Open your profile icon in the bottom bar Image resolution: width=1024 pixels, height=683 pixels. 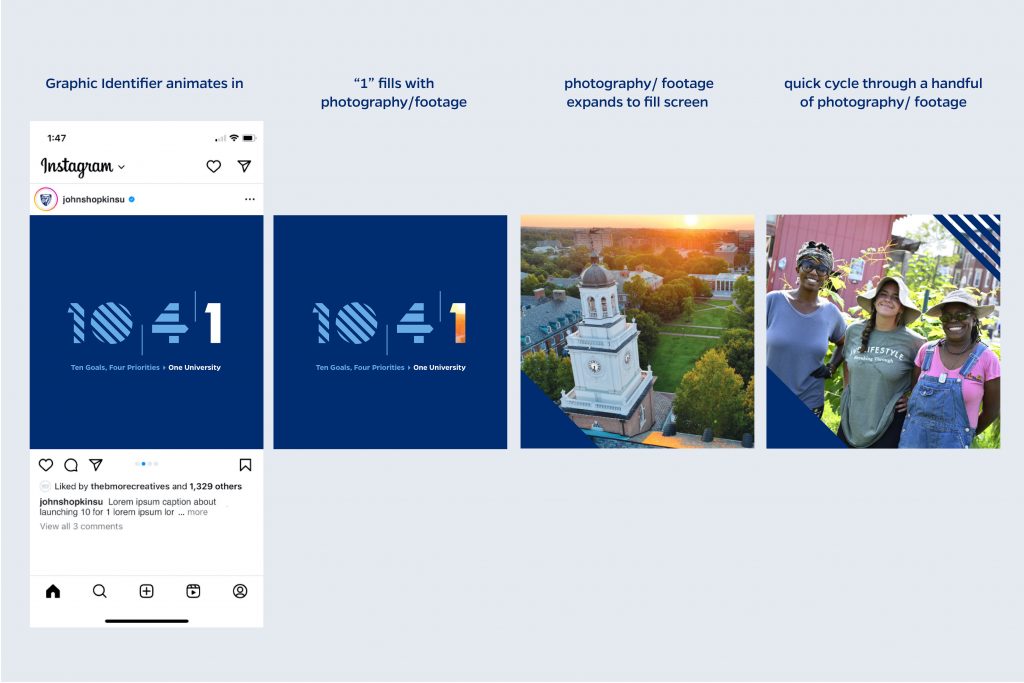[241, 591]
